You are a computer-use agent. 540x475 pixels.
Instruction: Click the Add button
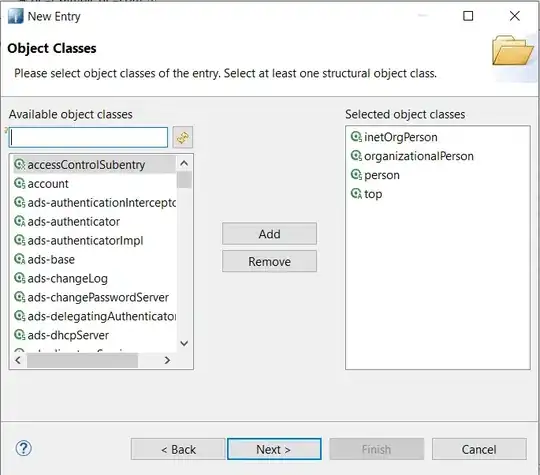tap(269, 234)
